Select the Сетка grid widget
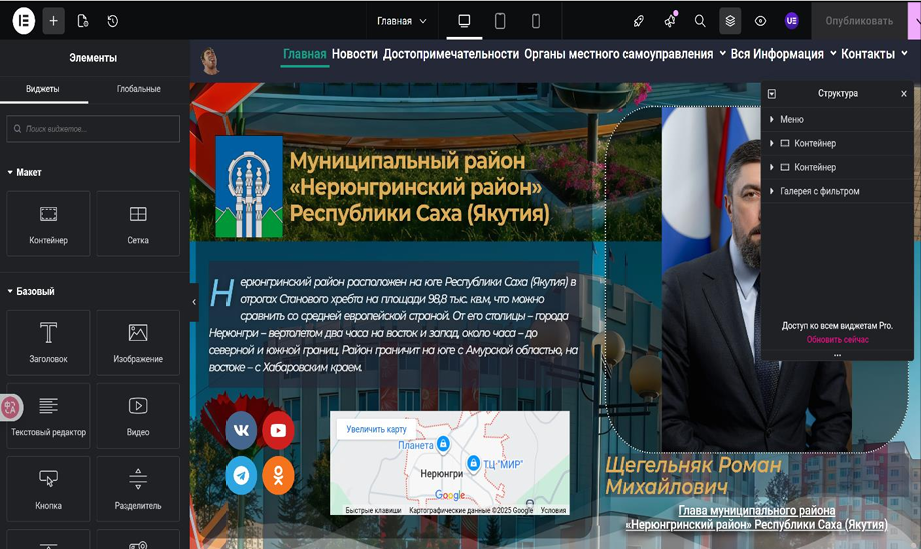 (138, 224)
